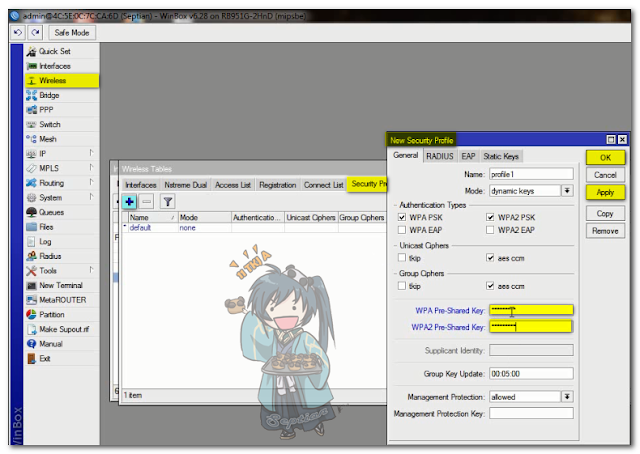Open Log in sidebar

point(62,242)
